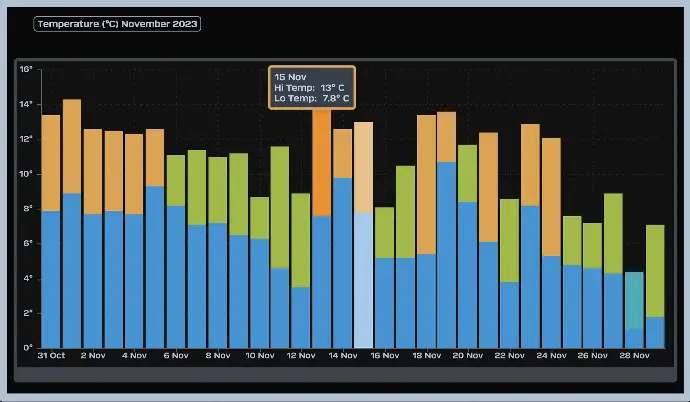The image size is (690, 402).
Task: Select the teal bar segment for 28 Nov
Action: coord(634,300)
